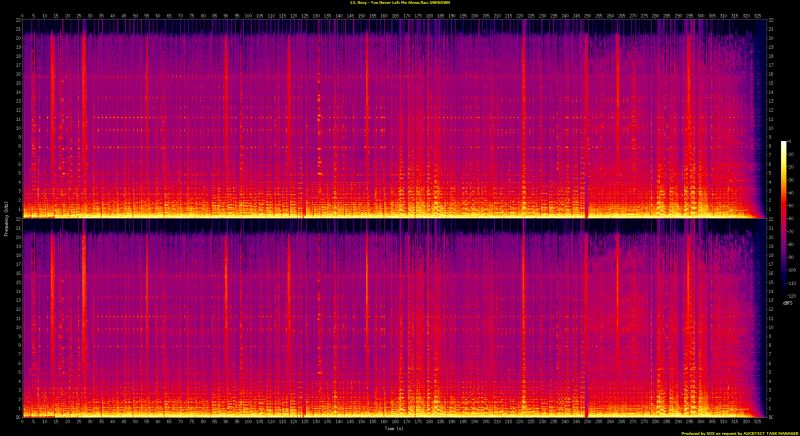Screen dimensions: 800x436
Task: Click the 22 kHz label at top left
Action: (18, 22)
